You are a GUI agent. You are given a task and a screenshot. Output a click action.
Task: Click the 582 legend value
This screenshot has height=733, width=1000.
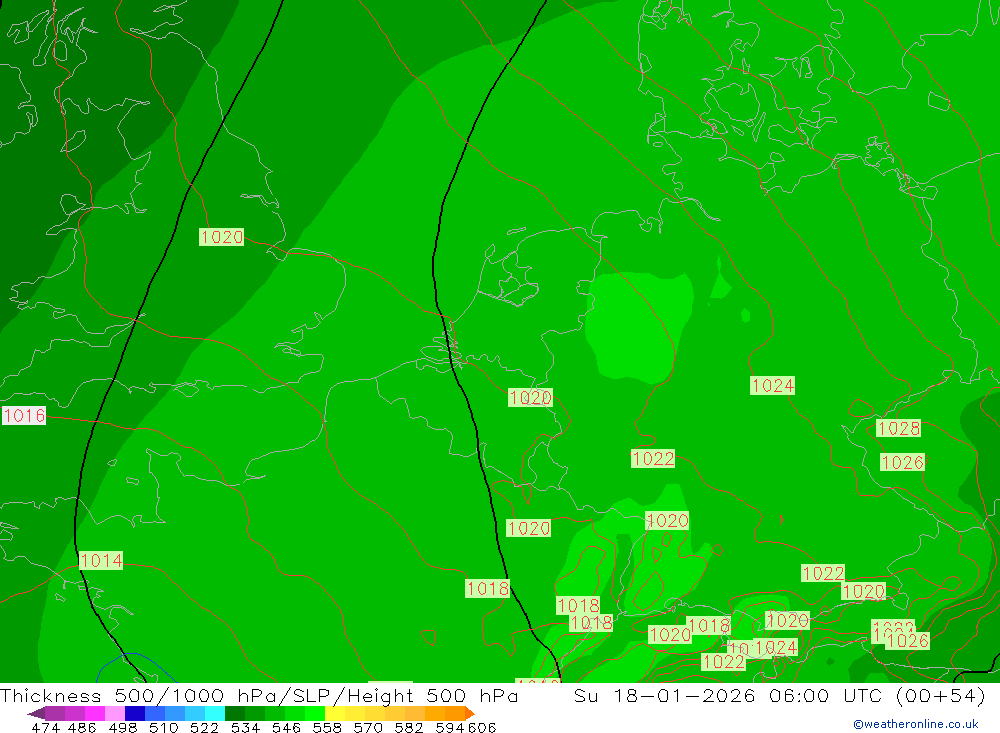coord(409,727)
